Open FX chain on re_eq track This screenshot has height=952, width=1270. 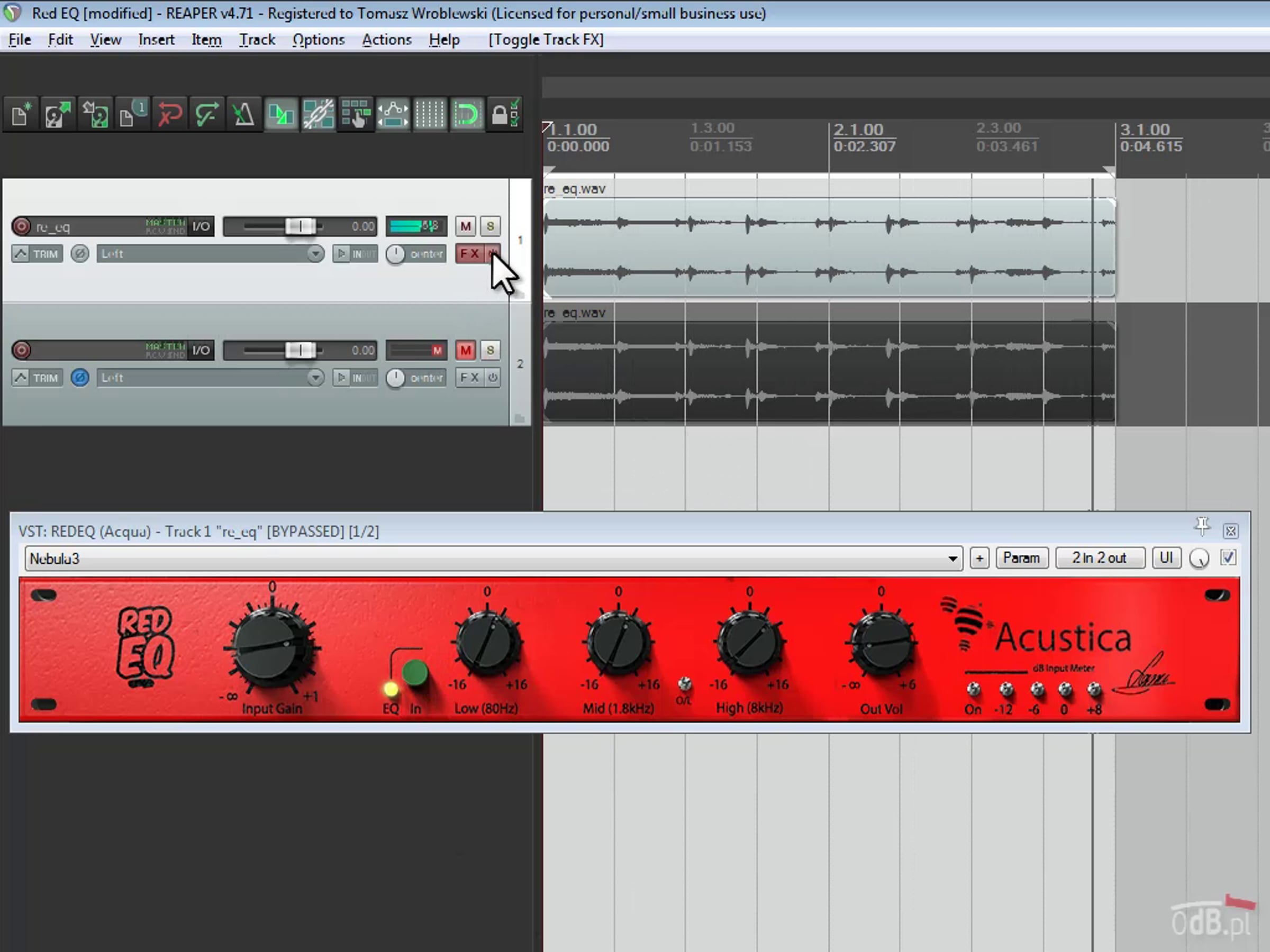click(470, 254)
